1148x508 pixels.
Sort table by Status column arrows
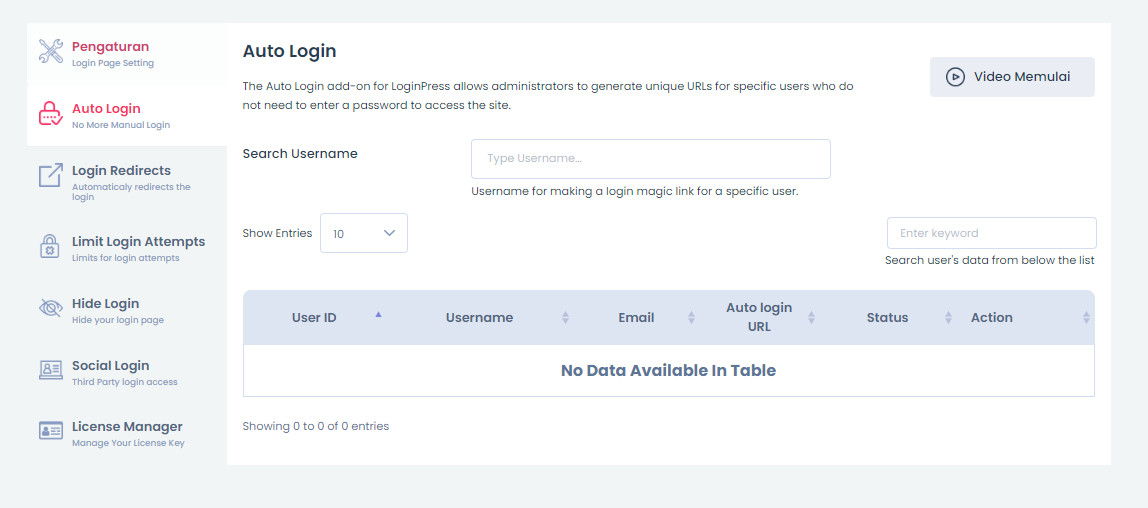coord(948,318)
